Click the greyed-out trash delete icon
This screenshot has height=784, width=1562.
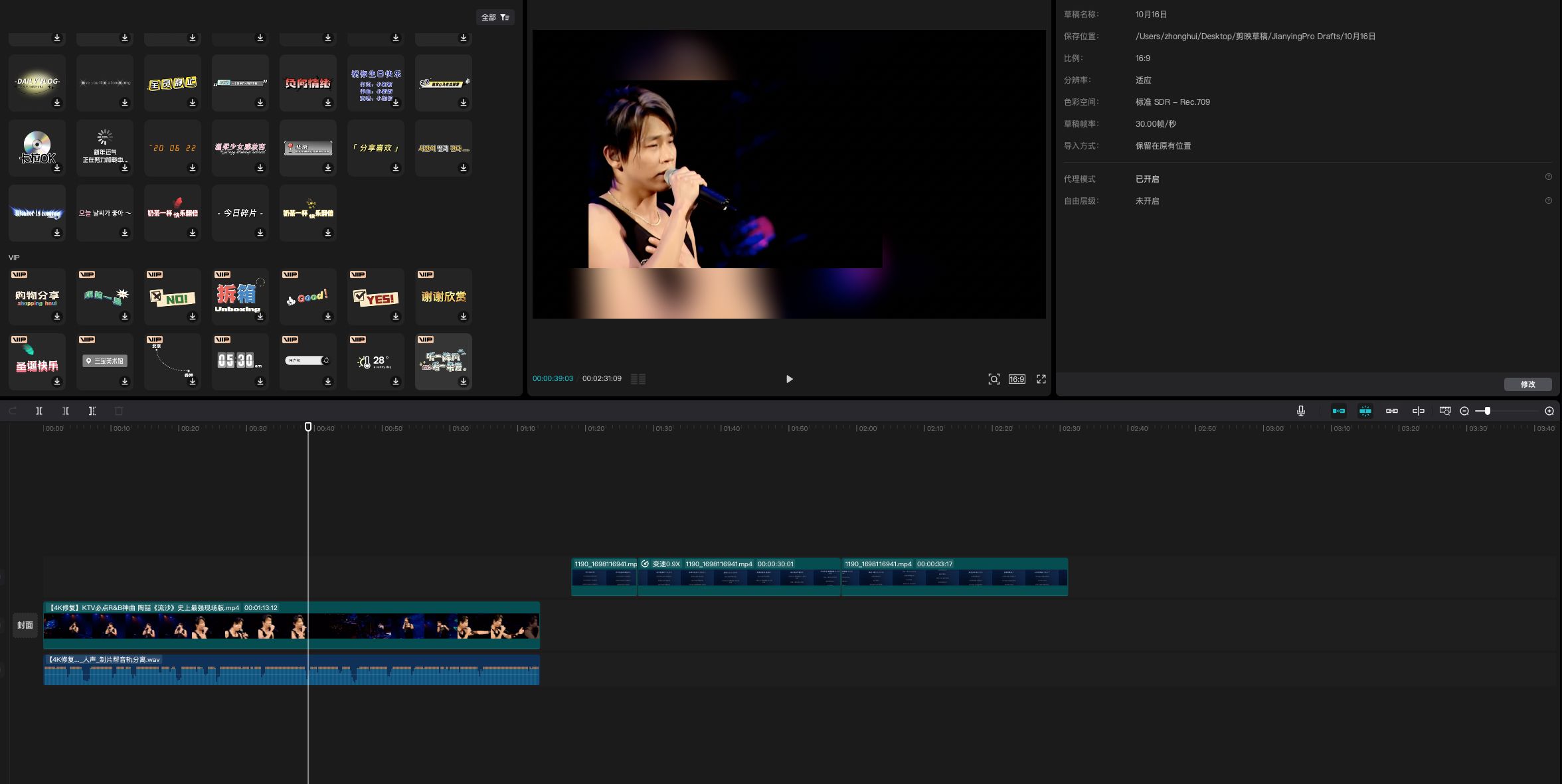click(x=119, y=411)
